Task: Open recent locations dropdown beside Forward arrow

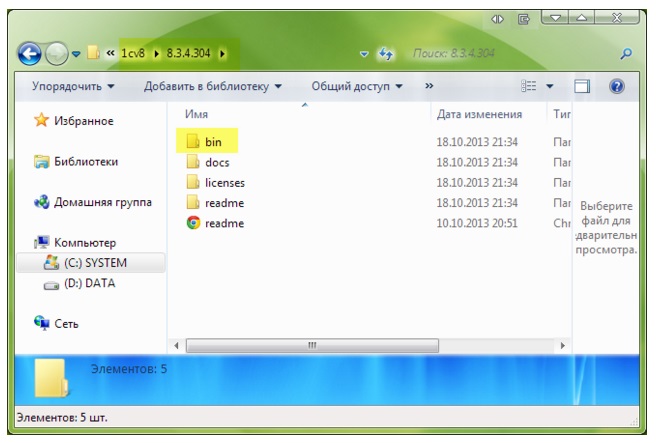Action: pos(76,54)
